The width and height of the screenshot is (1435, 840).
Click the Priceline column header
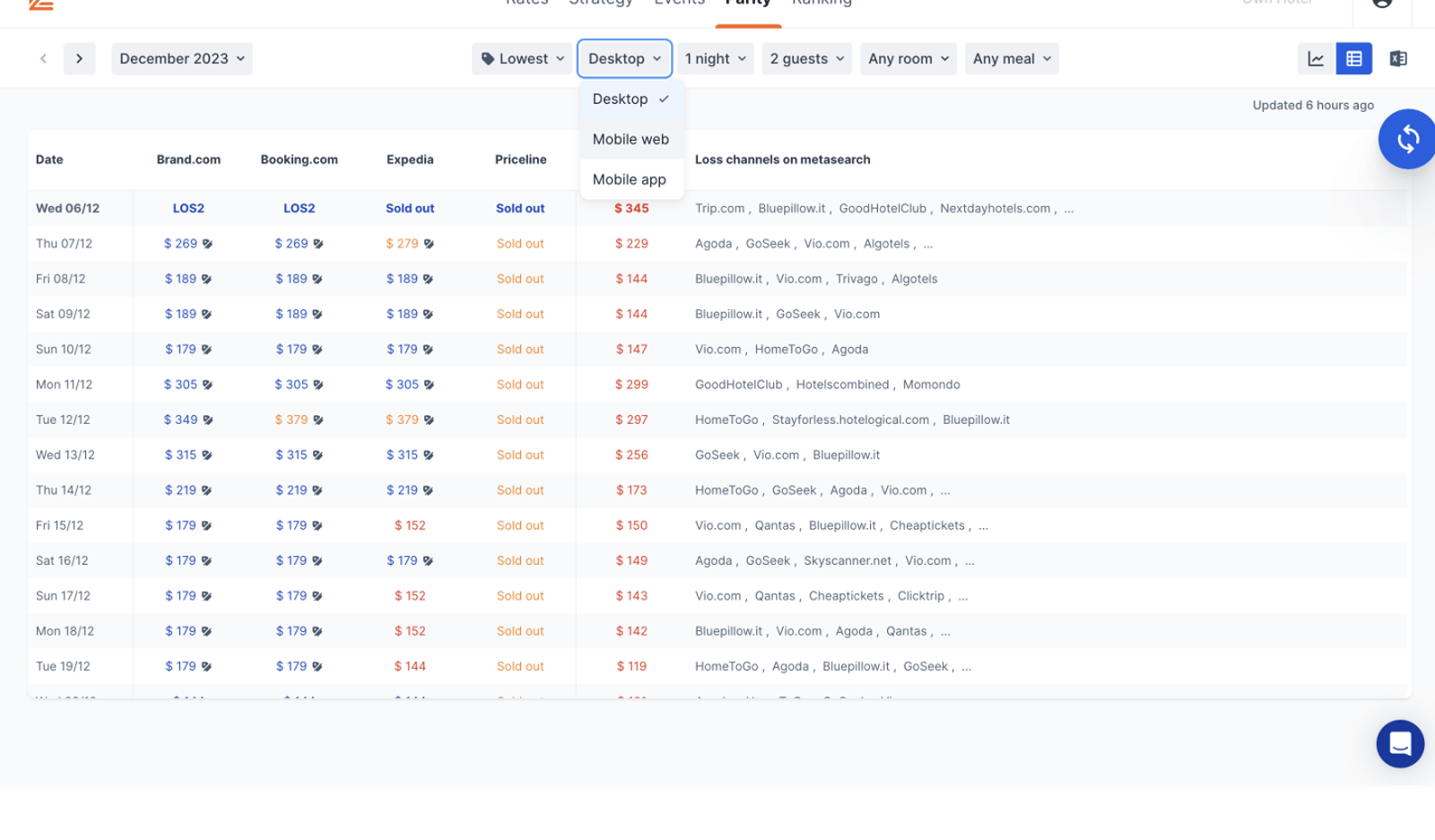521,160
